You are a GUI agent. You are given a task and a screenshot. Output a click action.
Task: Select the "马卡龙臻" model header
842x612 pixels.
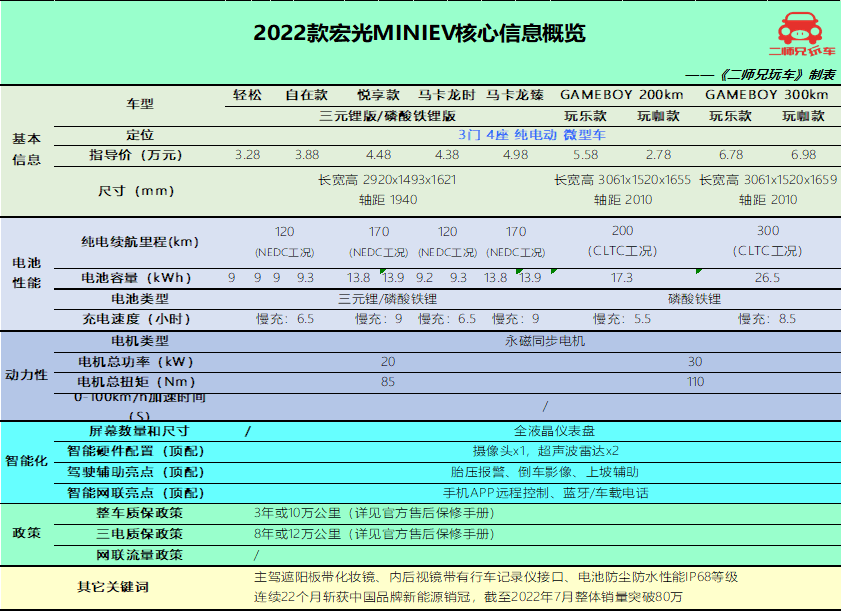click(515, 95)
